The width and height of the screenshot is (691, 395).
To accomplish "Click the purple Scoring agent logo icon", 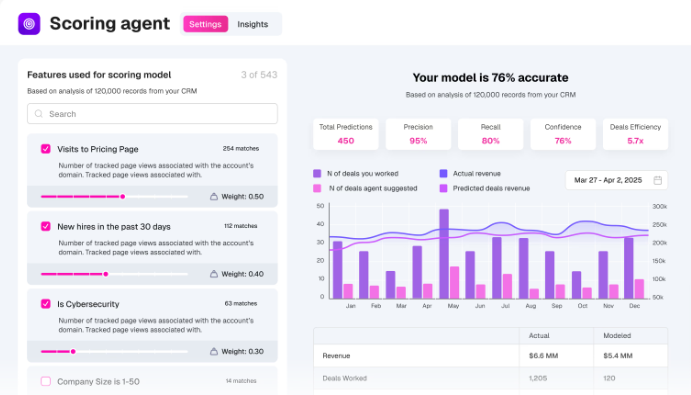I will (29, 24).
